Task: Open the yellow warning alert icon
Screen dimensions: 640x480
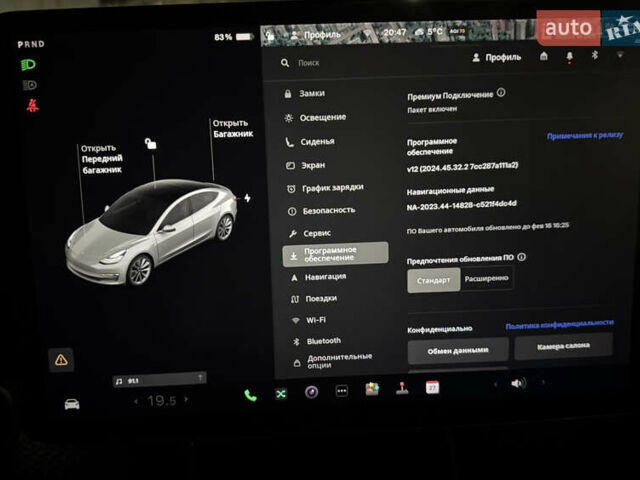Action: click(x=61, y=360)
